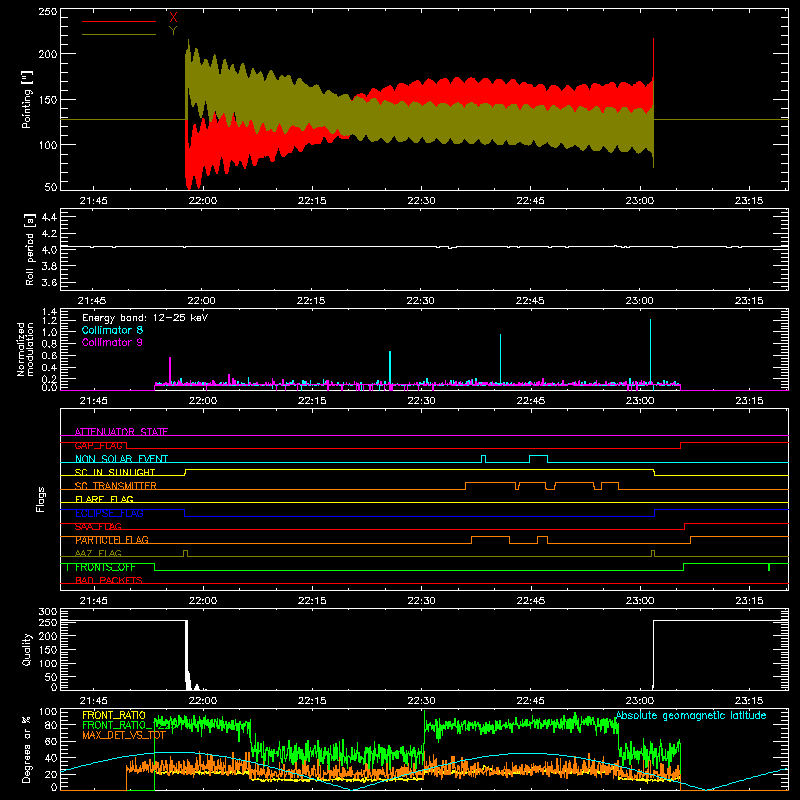The width and height of the screenshot is (800, 800).
Task: Click the "SC_IN_SUNLIGHT" flag label
Action: (x=115, y=472)
